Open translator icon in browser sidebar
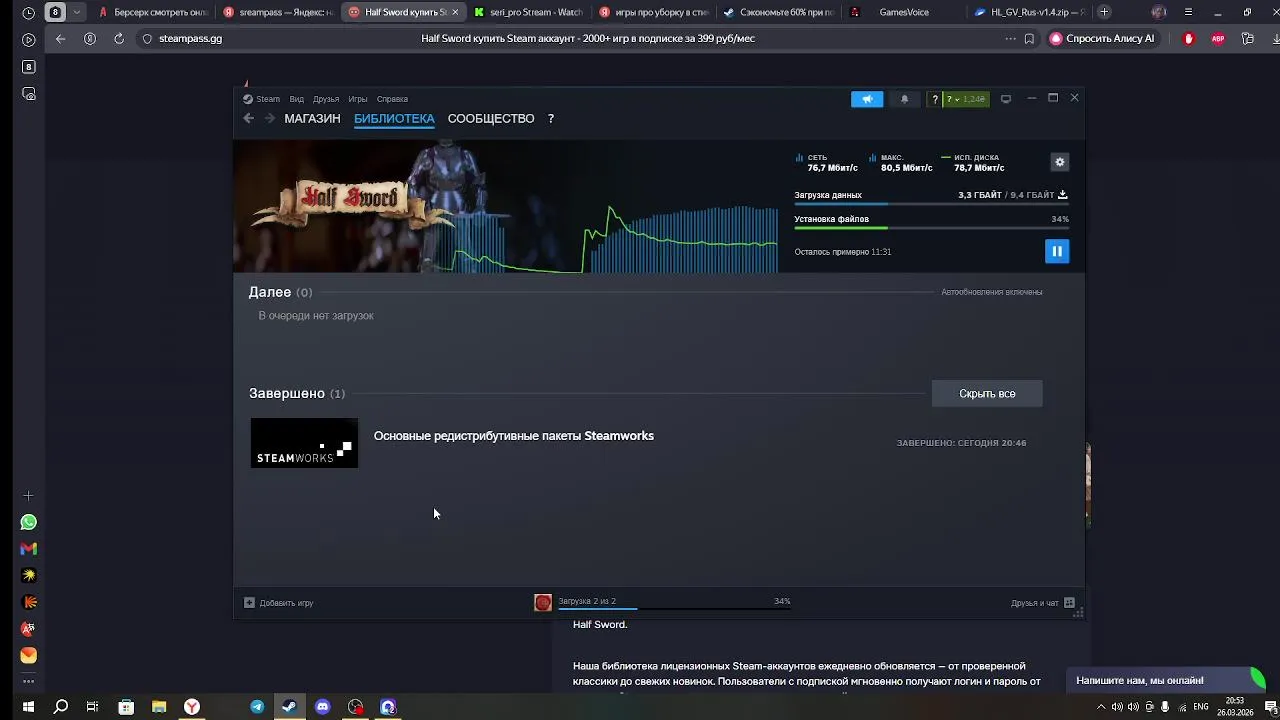The image size is (1280, 720). click(29, 629)
